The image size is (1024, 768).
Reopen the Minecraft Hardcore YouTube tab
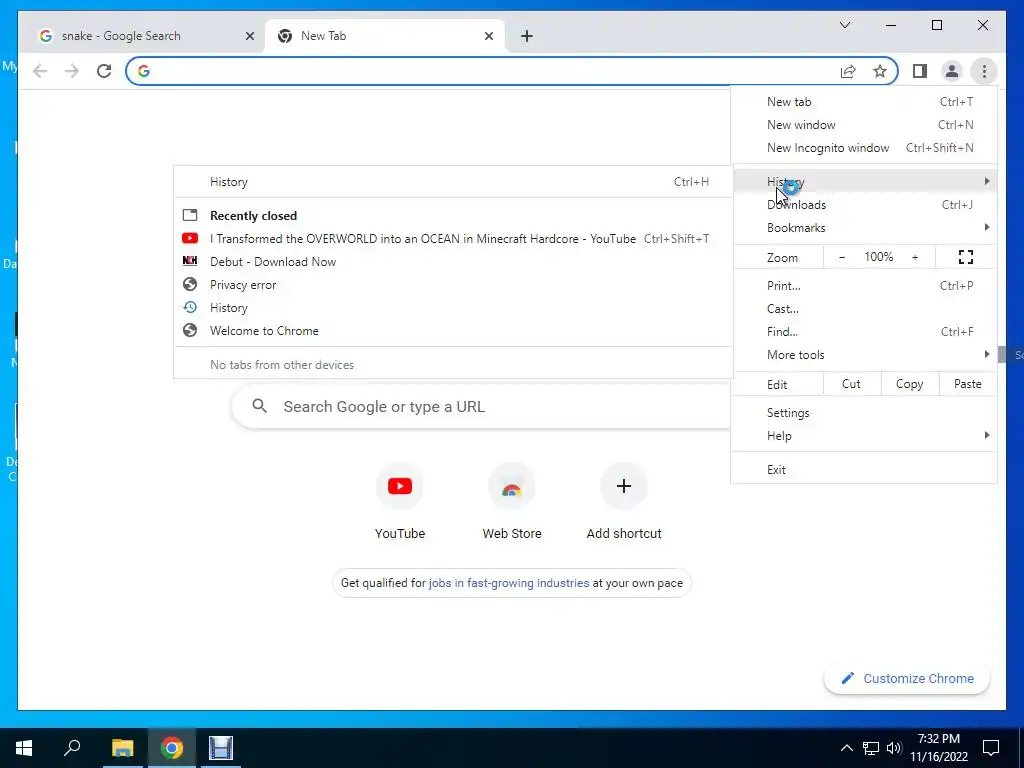pyautogui.click(x=453, y=238)
